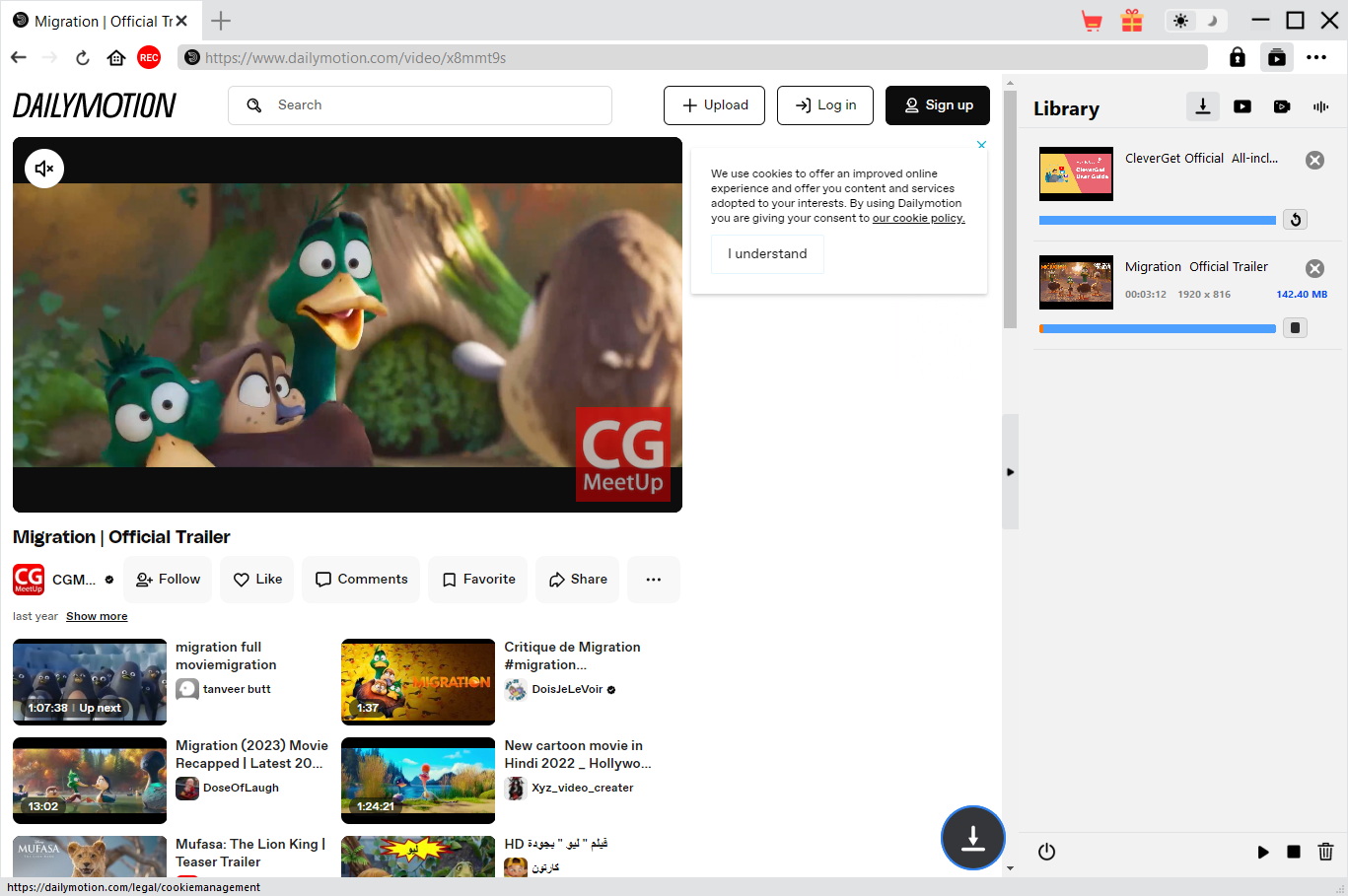Open the home page icon

(x=116, y=58)
